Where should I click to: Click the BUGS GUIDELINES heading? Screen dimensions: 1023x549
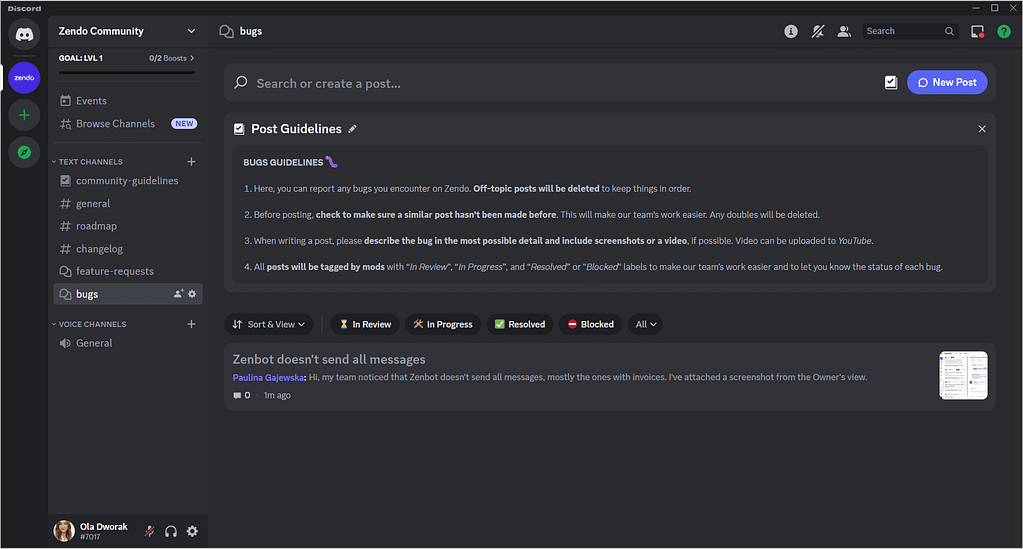283,162
